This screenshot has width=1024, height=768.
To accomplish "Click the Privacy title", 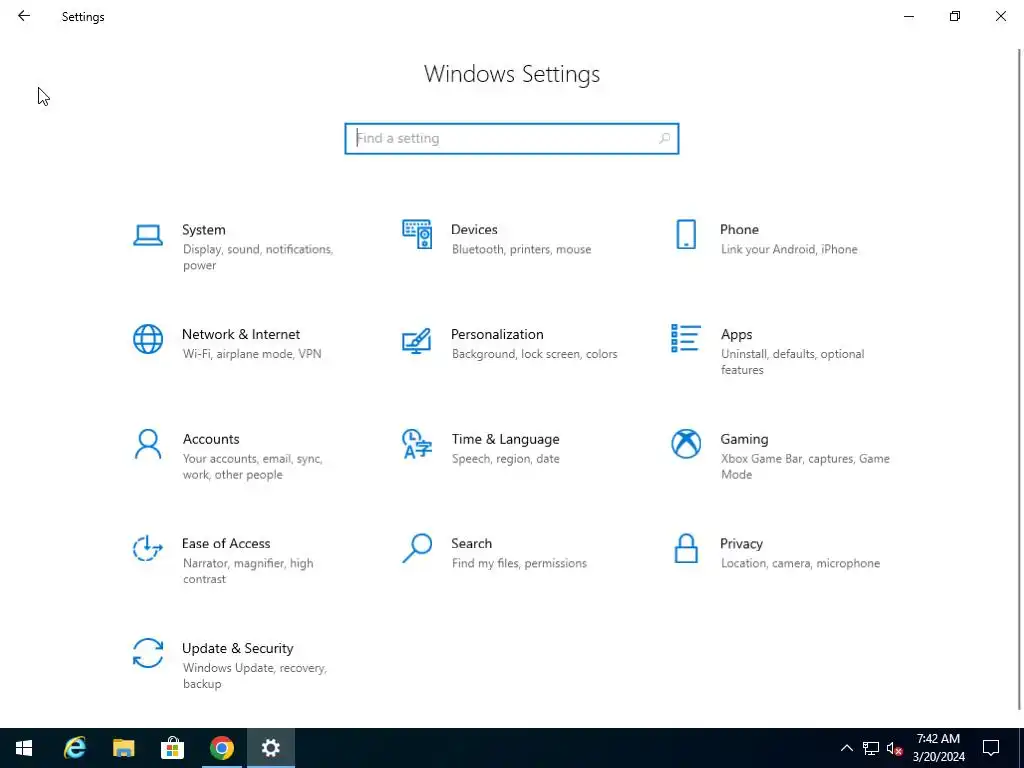I will click(741, 544).
